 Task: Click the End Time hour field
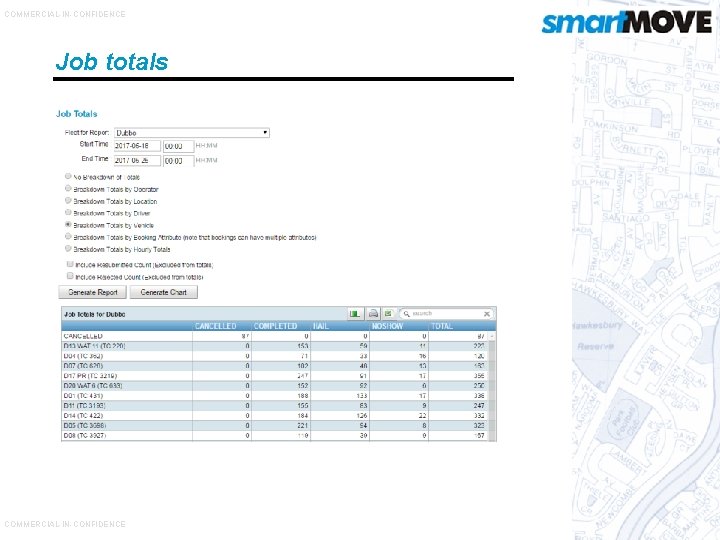coord(178,161)
